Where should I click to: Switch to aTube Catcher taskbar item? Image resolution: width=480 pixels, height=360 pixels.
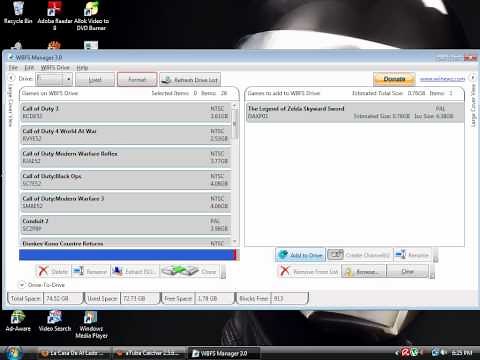click(x=149, y=353)
